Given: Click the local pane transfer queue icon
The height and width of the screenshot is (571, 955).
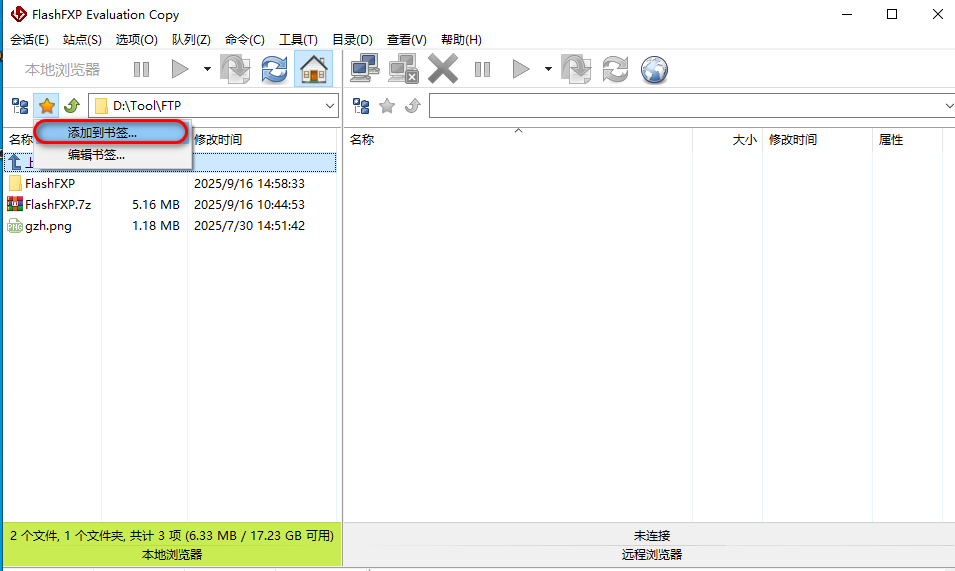Looking at the screenshot, I should point(235,69).
